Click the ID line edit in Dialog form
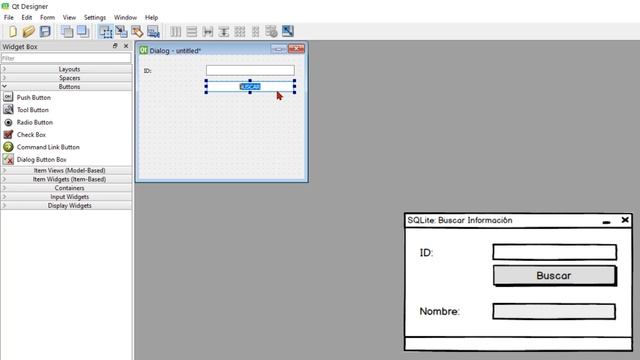This screenshot has height=360, width=640. tap(250, 70)
